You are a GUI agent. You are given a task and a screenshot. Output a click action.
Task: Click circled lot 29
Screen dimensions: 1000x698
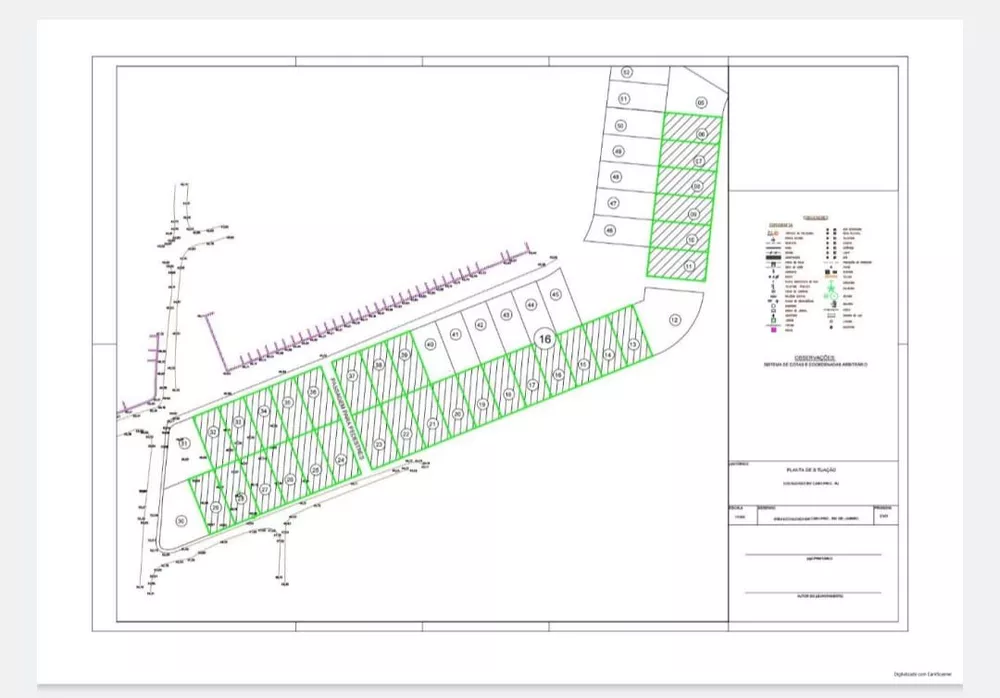pyautogui.click(x=216, y=508)
